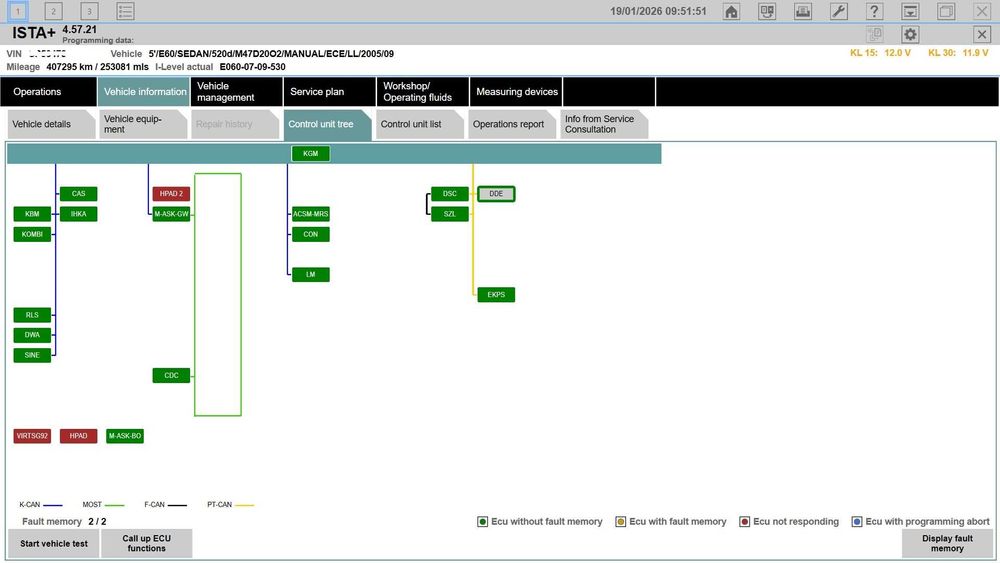The height and width of the screenshot is (563, 1000).
Task: Click the I-Level actual value E060-07-09-530
Action: (x=253, y=67)
